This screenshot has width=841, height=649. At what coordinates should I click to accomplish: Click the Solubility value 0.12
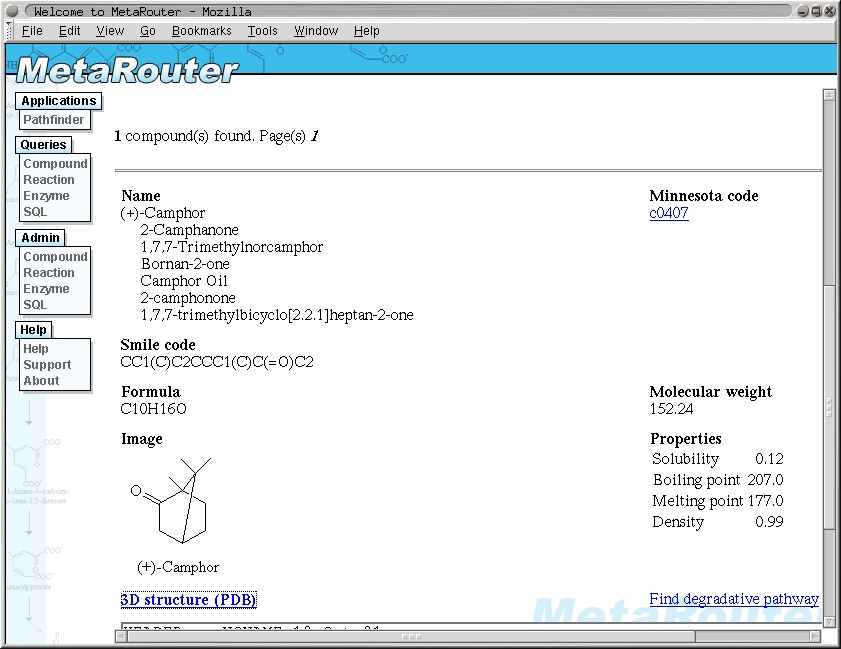[769, 459]
